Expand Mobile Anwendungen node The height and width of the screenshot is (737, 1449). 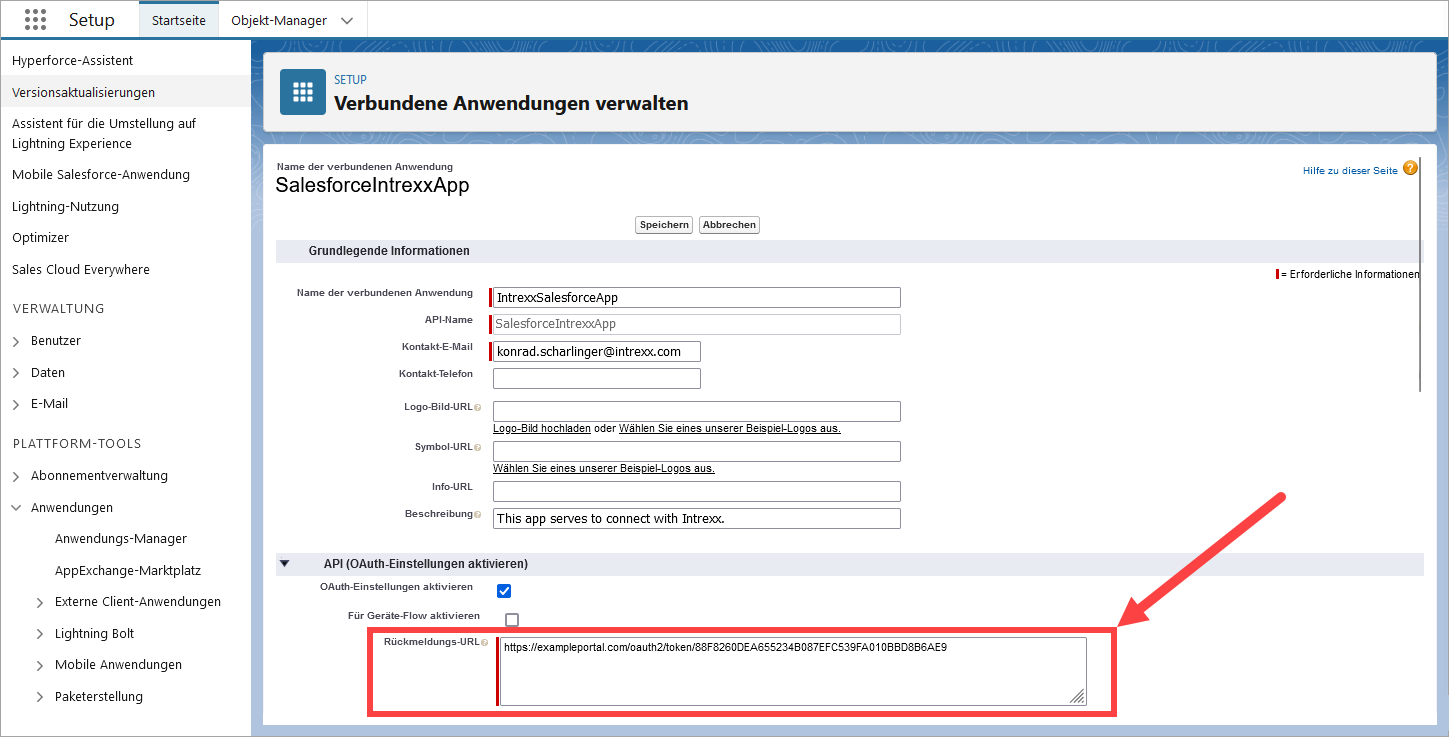tap(40, 665)
